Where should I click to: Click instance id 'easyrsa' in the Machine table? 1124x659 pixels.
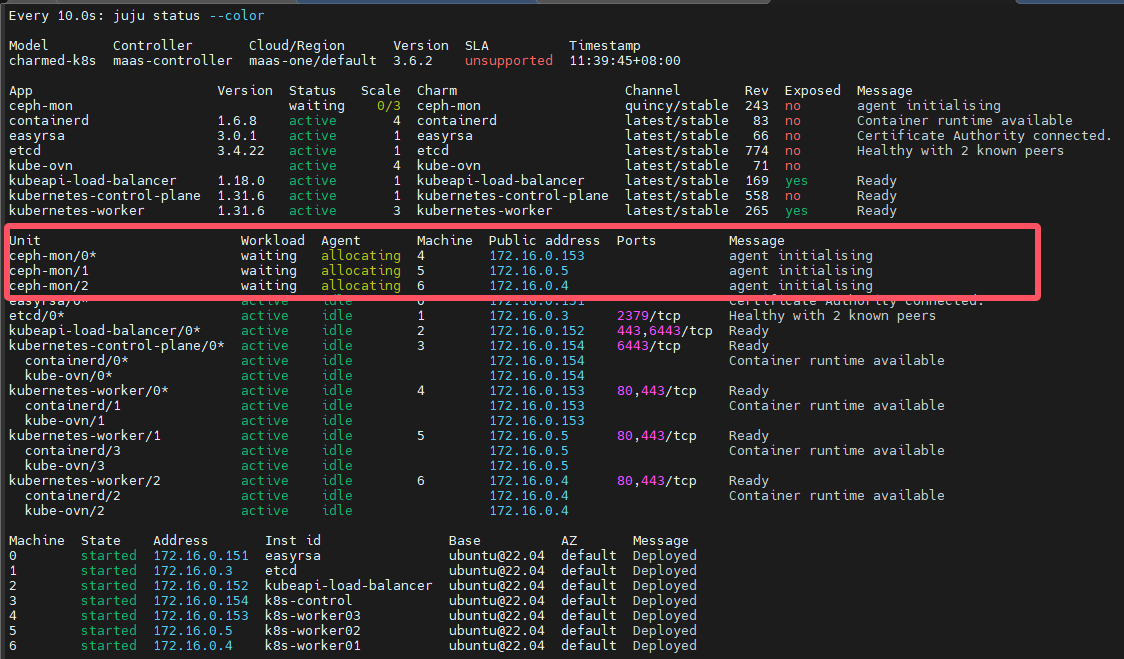coord(292,556)
